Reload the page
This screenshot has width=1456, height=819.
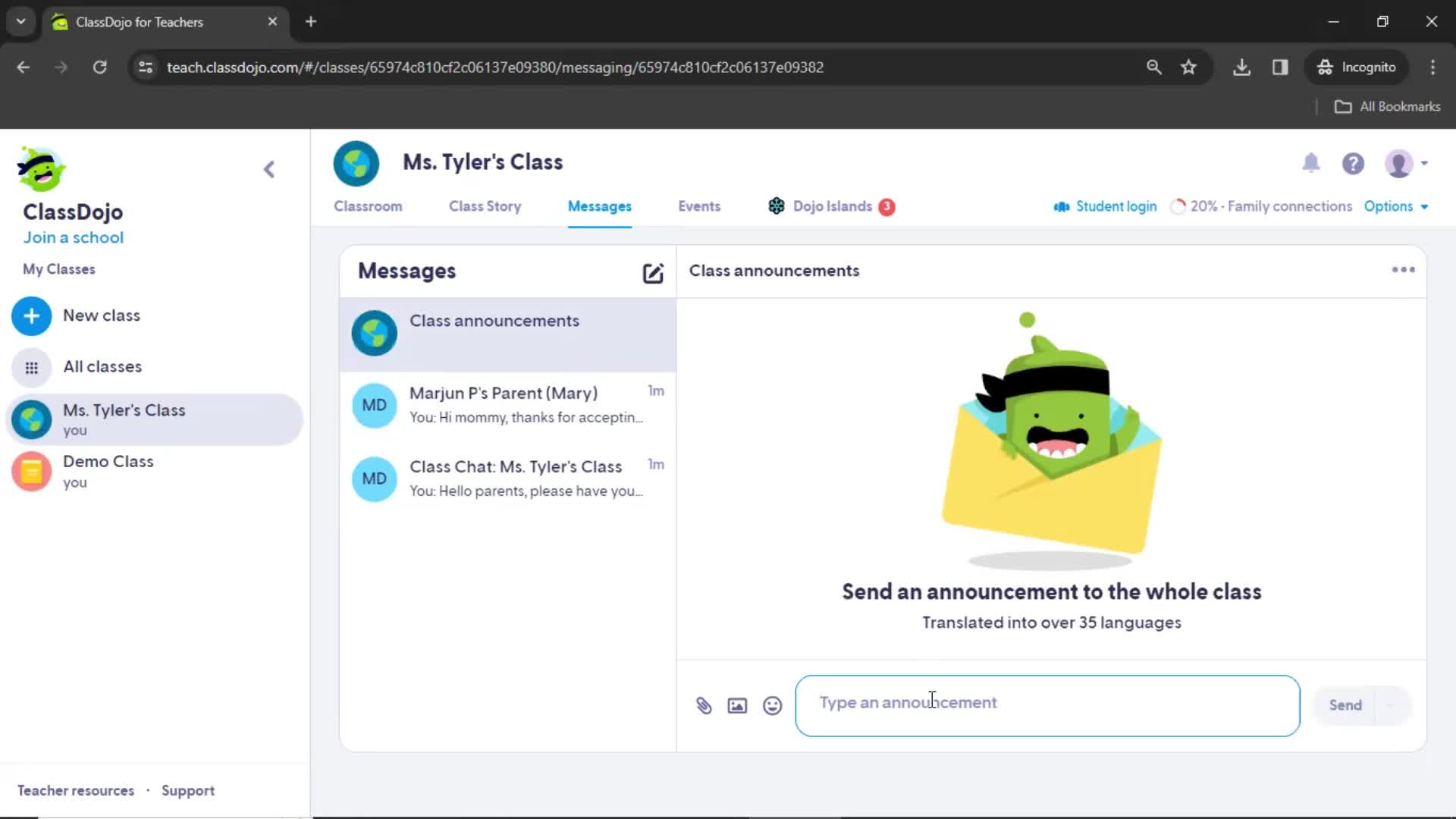(99, 67)
